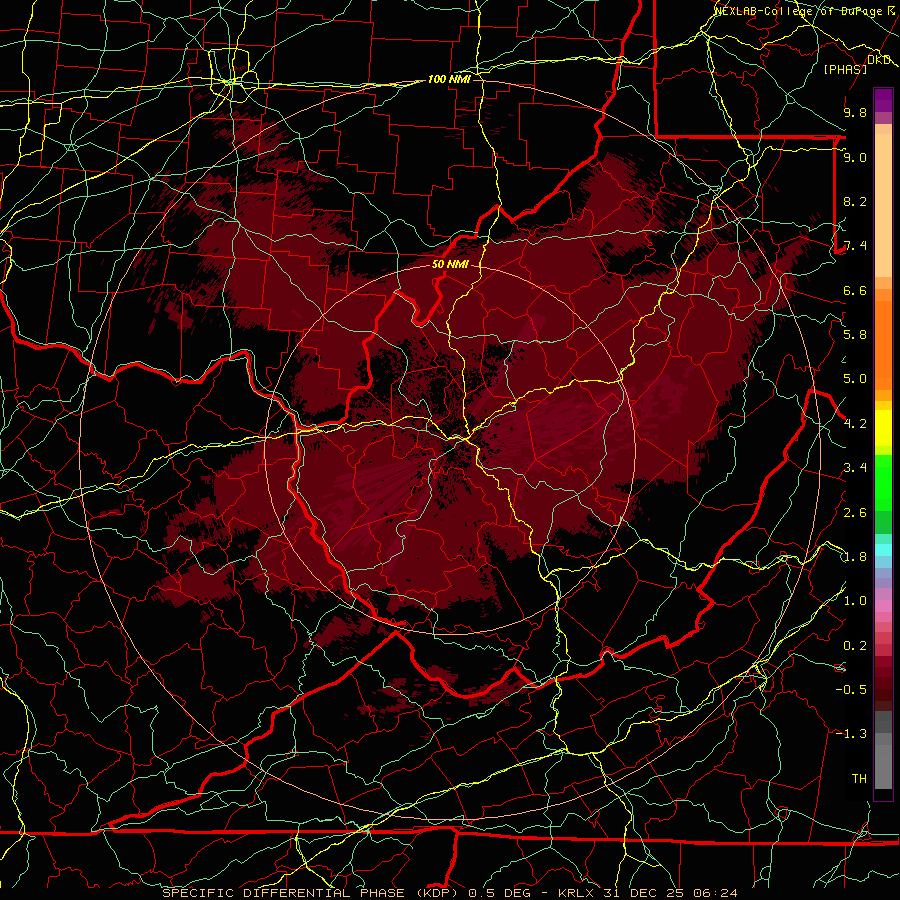
Task: Pick the bright yellow band on the color bar
Action: (x=883, y=428)
